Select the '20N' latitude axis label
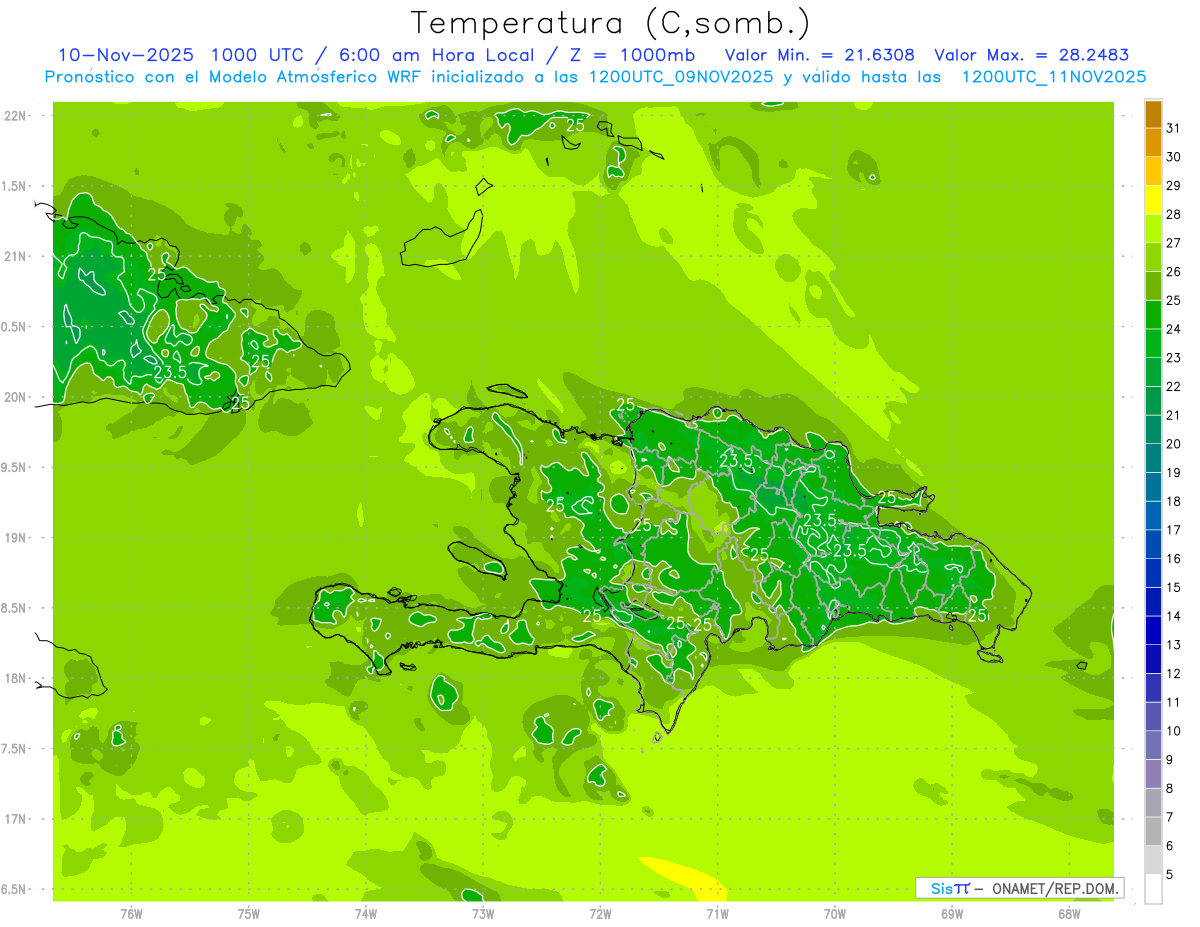Viewport: 1200px width, 927px height. 16,397
